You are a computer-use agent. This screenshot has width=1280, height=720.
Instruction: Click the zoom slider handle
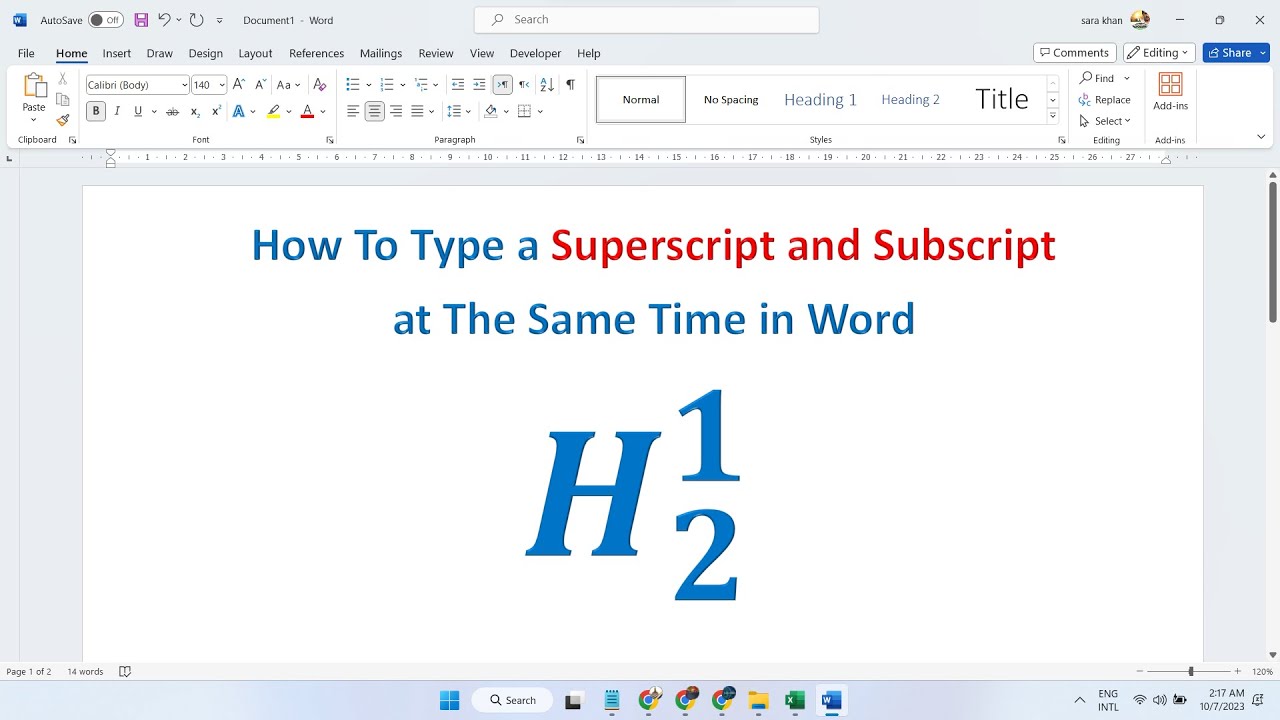[x=1190, y=672]
